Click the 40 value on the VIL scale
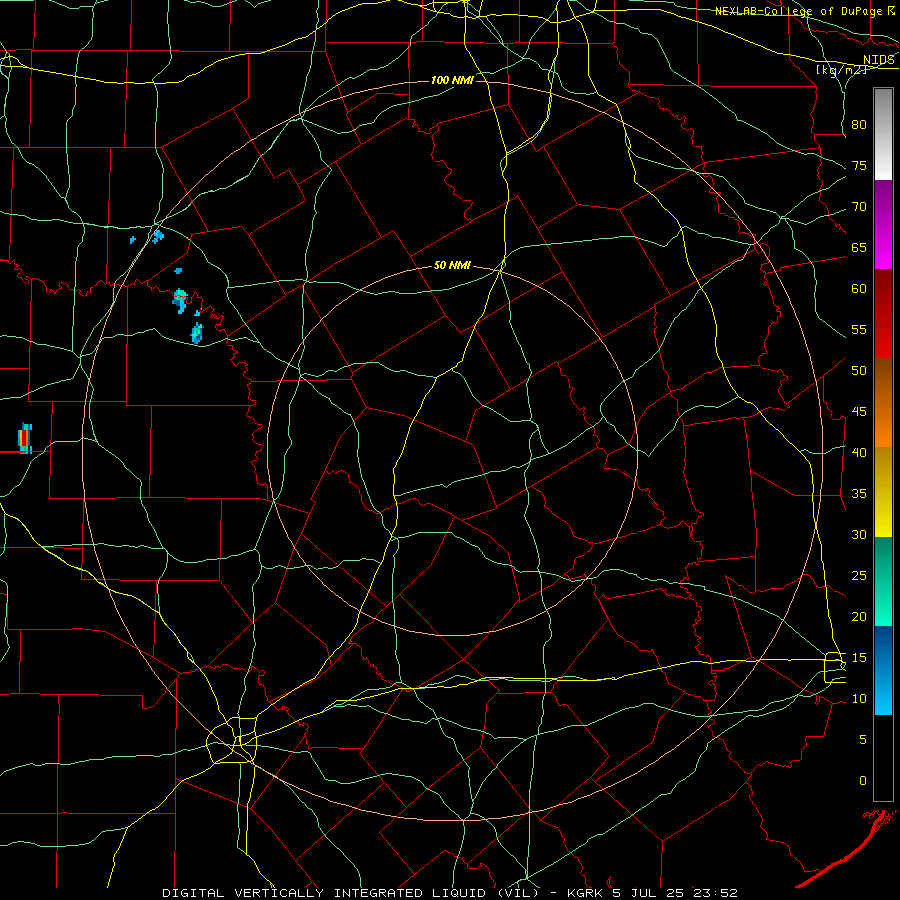The height and width of the screenshot is (900, 900). (859, 453)
